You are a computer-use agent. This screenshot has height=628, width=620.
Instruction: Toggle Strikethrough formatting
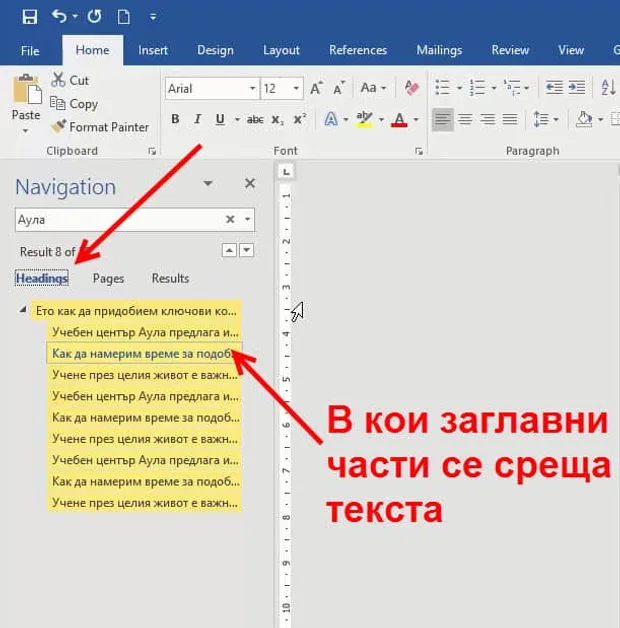[255, 119]
